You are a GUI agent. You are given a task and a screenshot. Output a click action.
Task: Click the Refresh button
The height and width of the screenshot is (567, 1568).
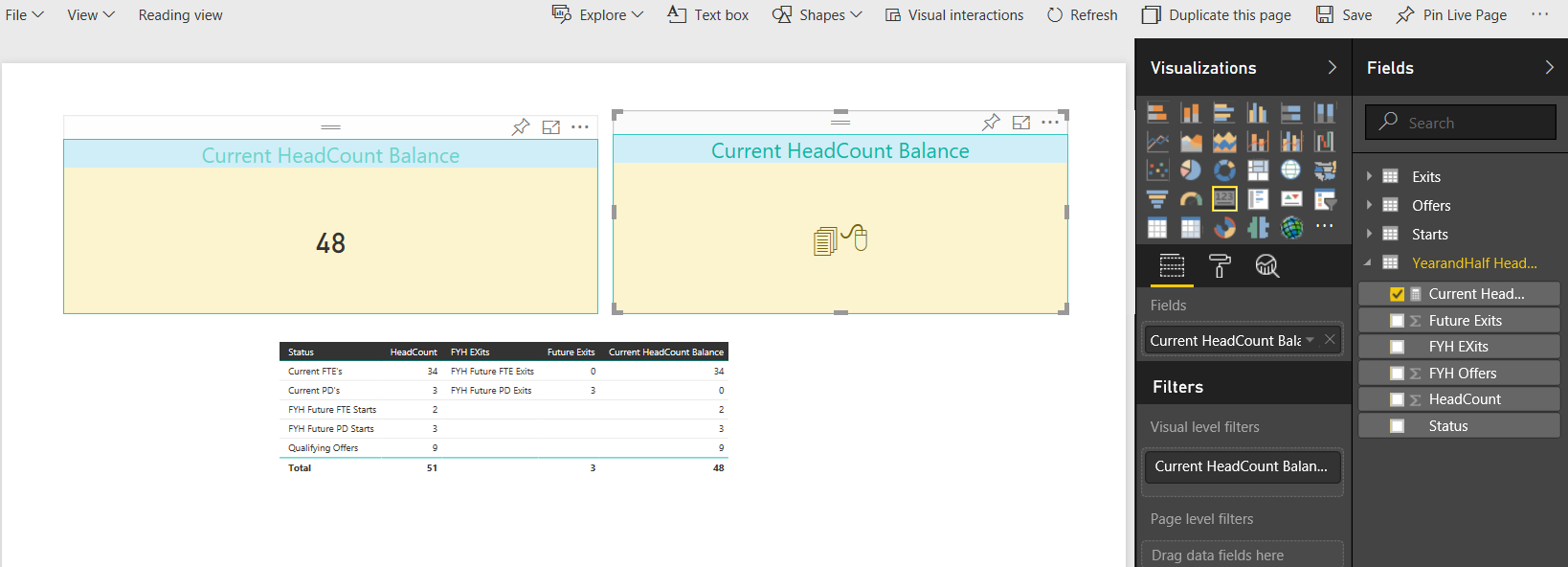(1083, 14)
